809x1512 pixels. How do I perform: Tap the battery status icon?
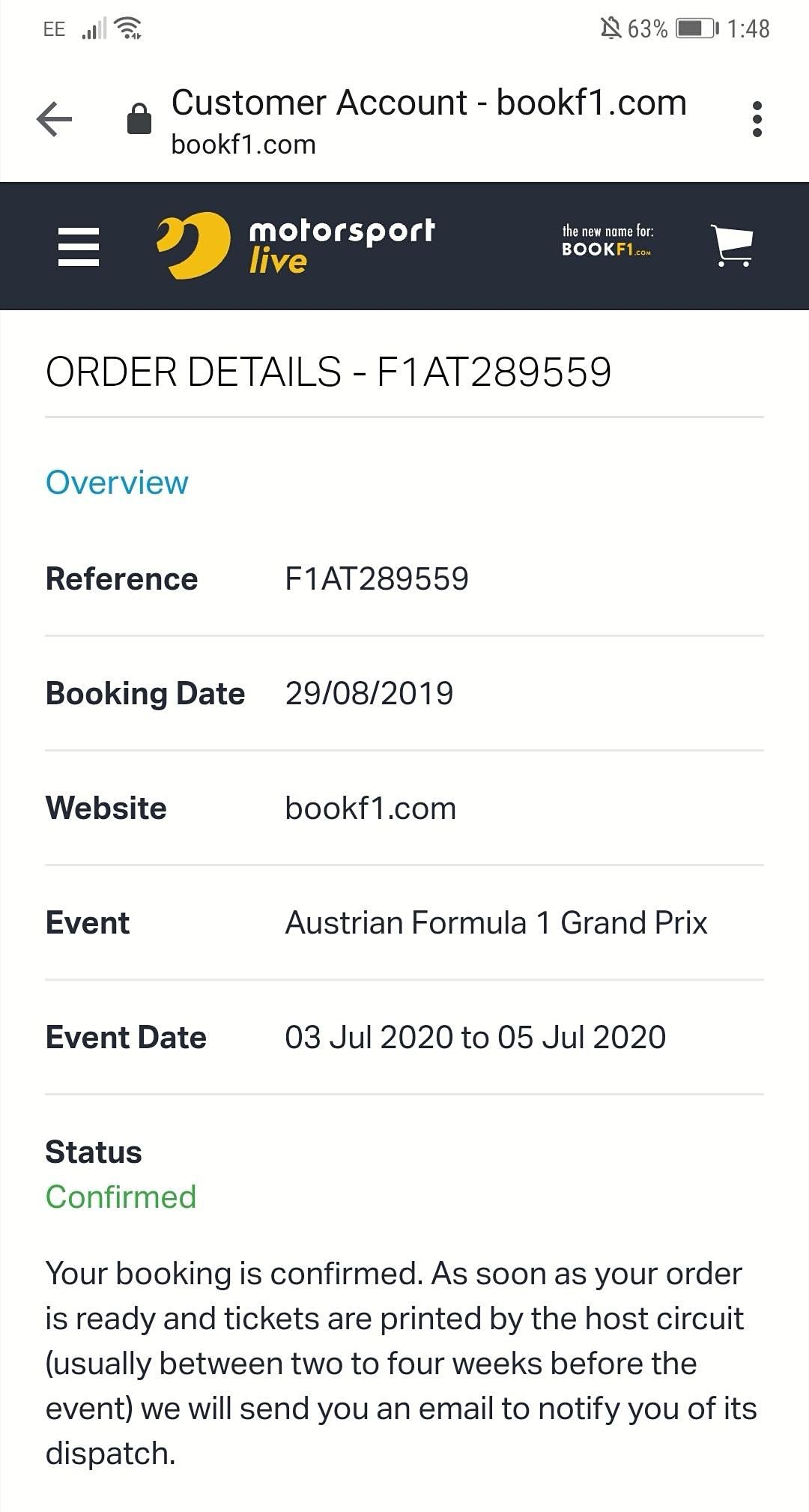coord(696,28)
